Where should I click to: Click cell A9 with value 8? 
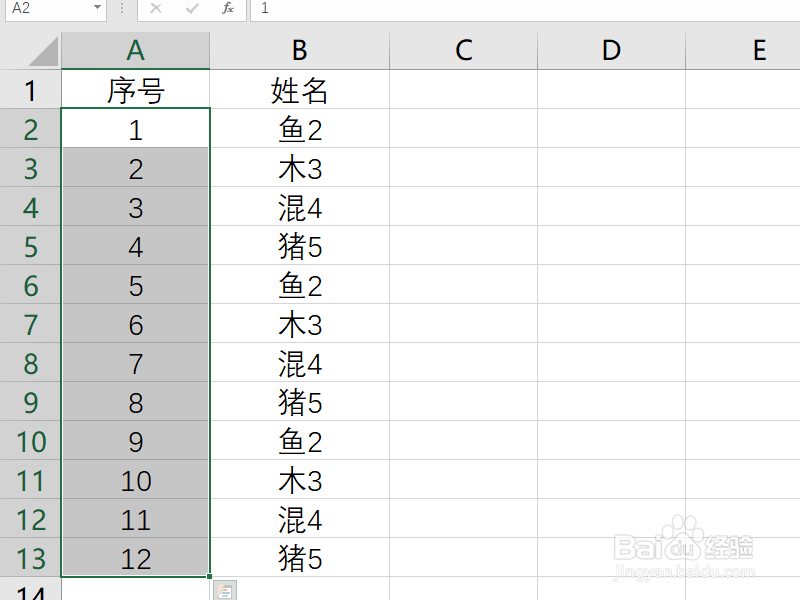click(x=135, y=402)
